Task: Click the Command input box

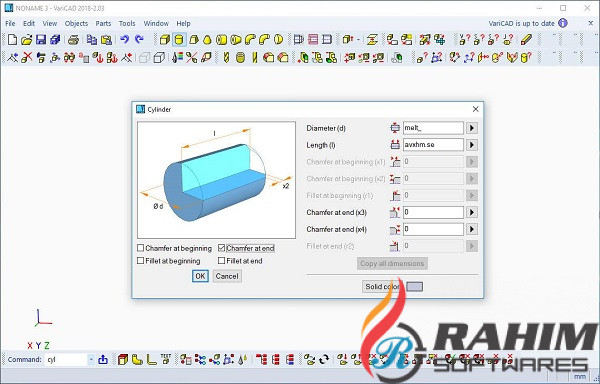Action: [x=67, y=360]
